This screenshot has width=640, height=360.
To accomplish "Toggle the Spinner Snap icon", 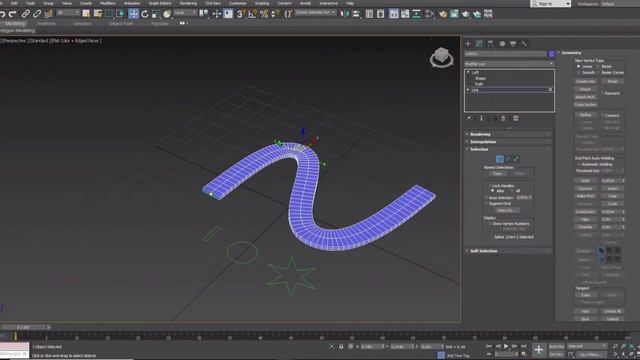I will [276, 14].
